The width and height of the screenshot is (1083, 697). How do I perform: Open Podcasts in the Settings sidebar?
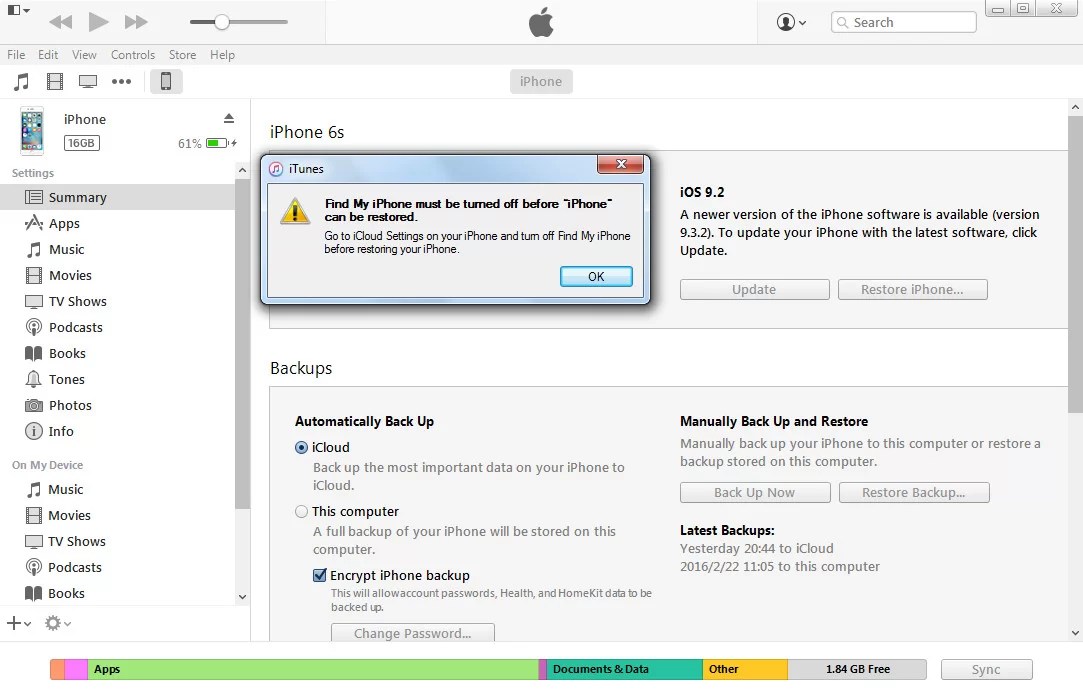pos(75,327)
